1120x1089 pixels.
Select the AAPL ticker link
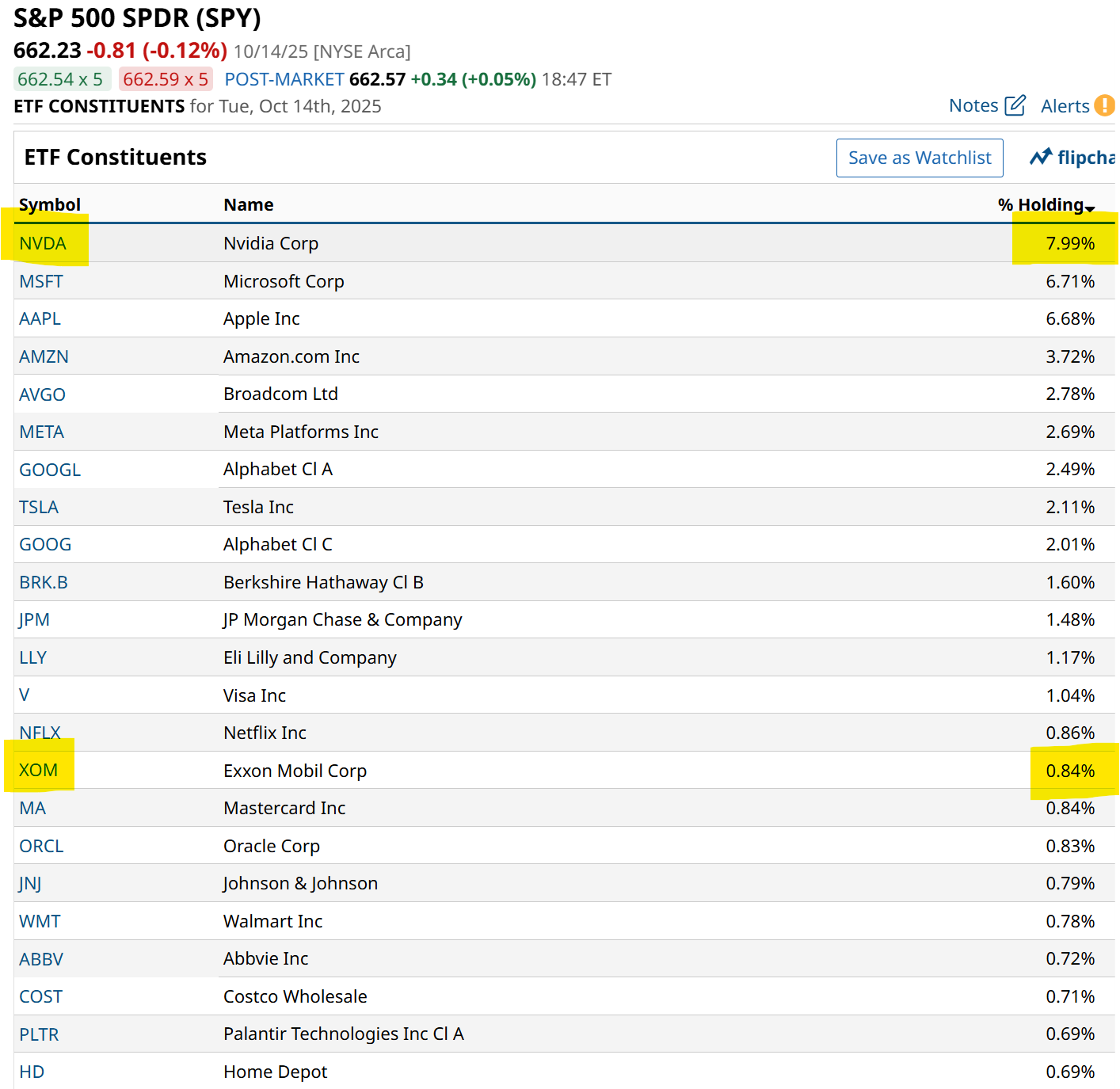coord(40,318)
